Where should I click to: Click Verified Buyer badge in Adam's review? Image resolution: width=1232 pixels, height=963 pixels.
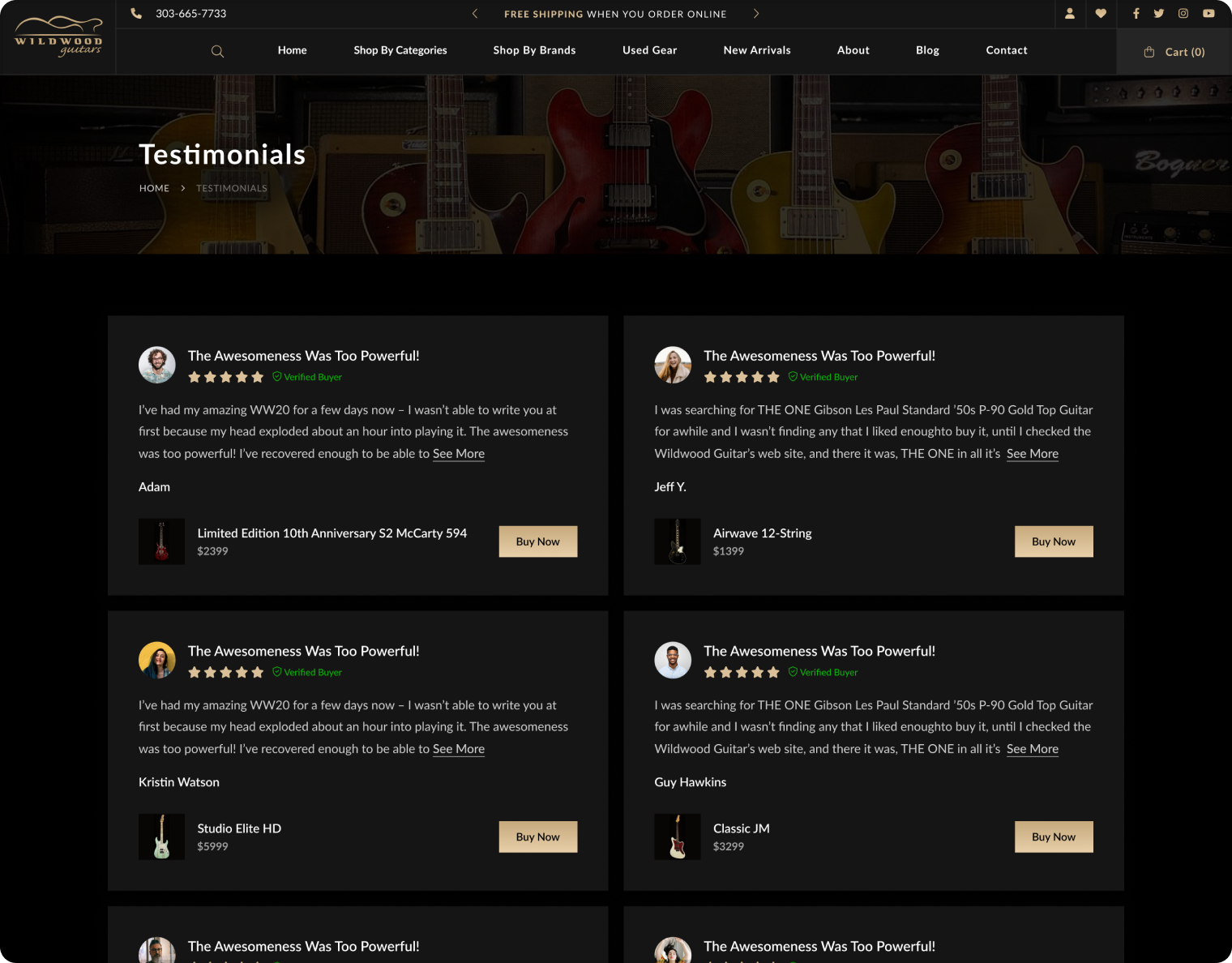click(307, 377)
